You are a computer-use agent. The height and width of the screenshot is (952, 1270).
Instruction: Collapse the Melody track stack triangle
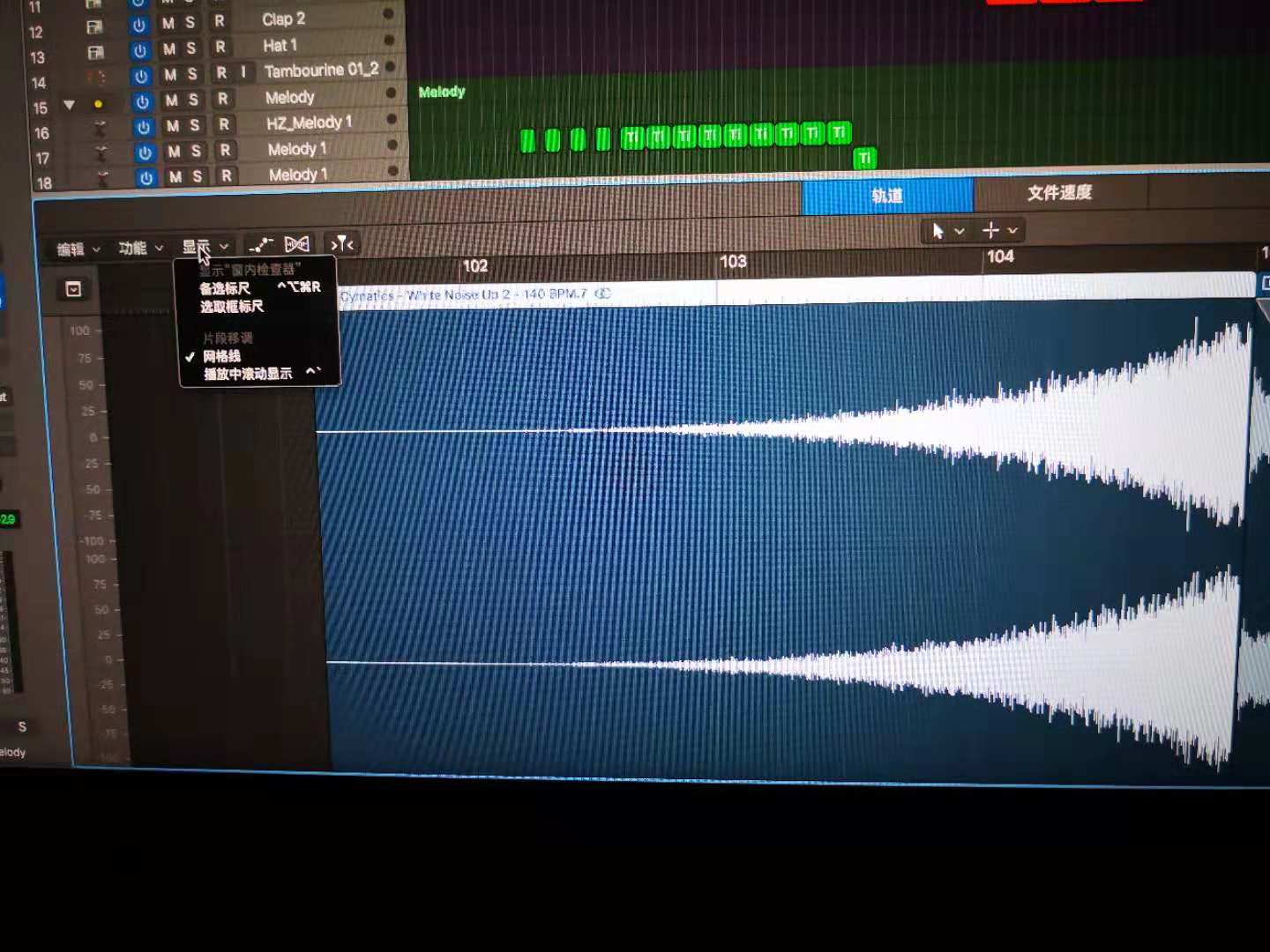(69, 105)
